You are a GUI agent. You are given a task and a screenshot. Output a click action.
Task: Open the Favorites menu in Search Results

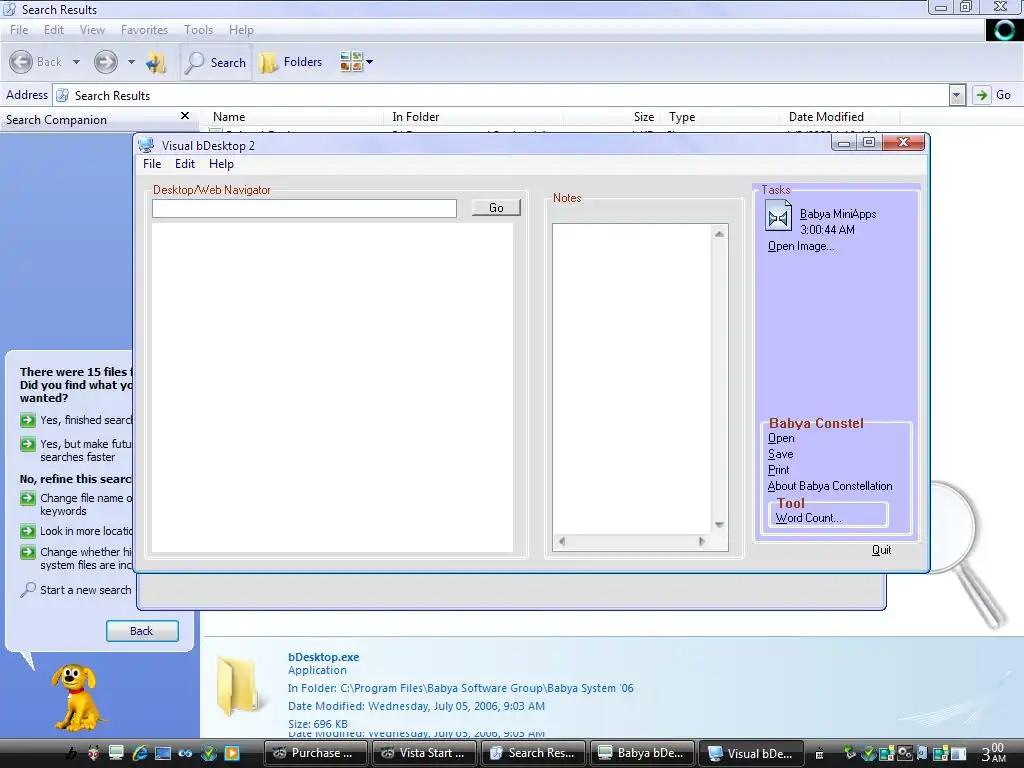(x=144, y=30)
